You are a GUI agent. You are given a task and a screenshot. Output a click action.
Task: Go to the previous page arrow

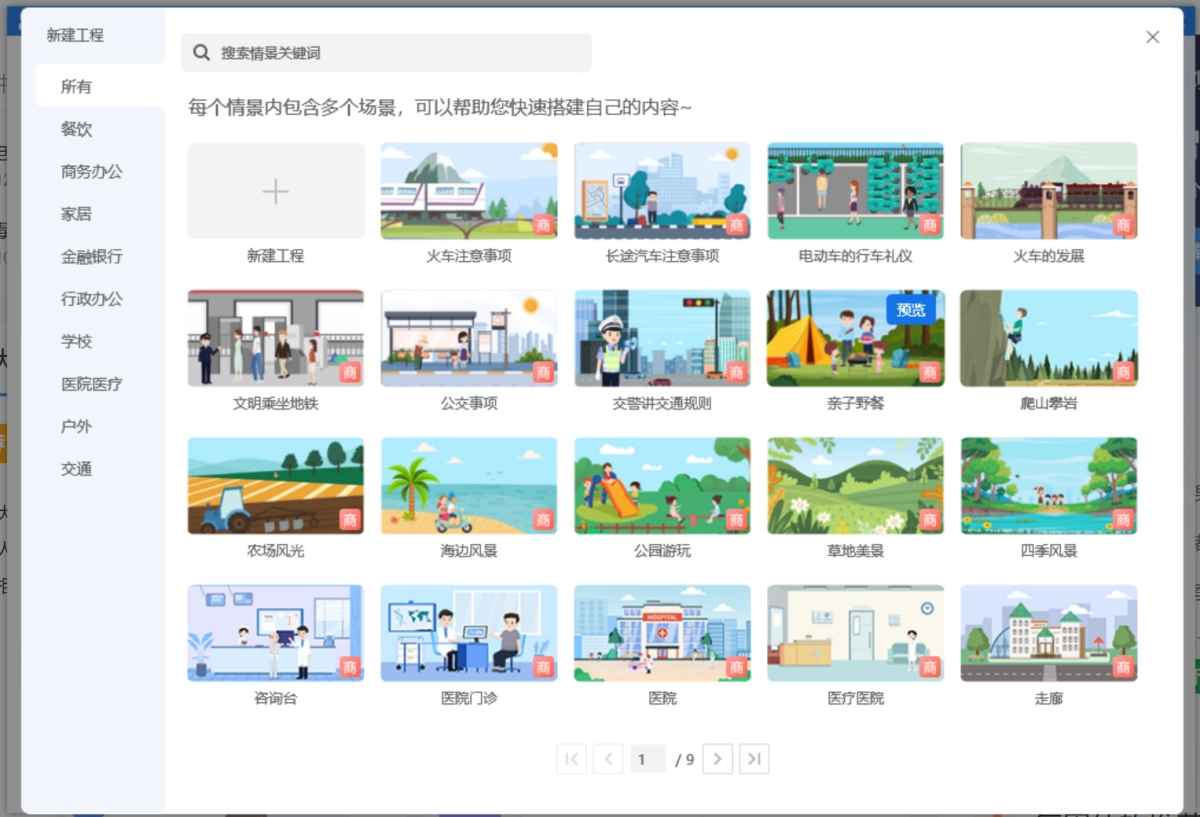click(608, 759)
